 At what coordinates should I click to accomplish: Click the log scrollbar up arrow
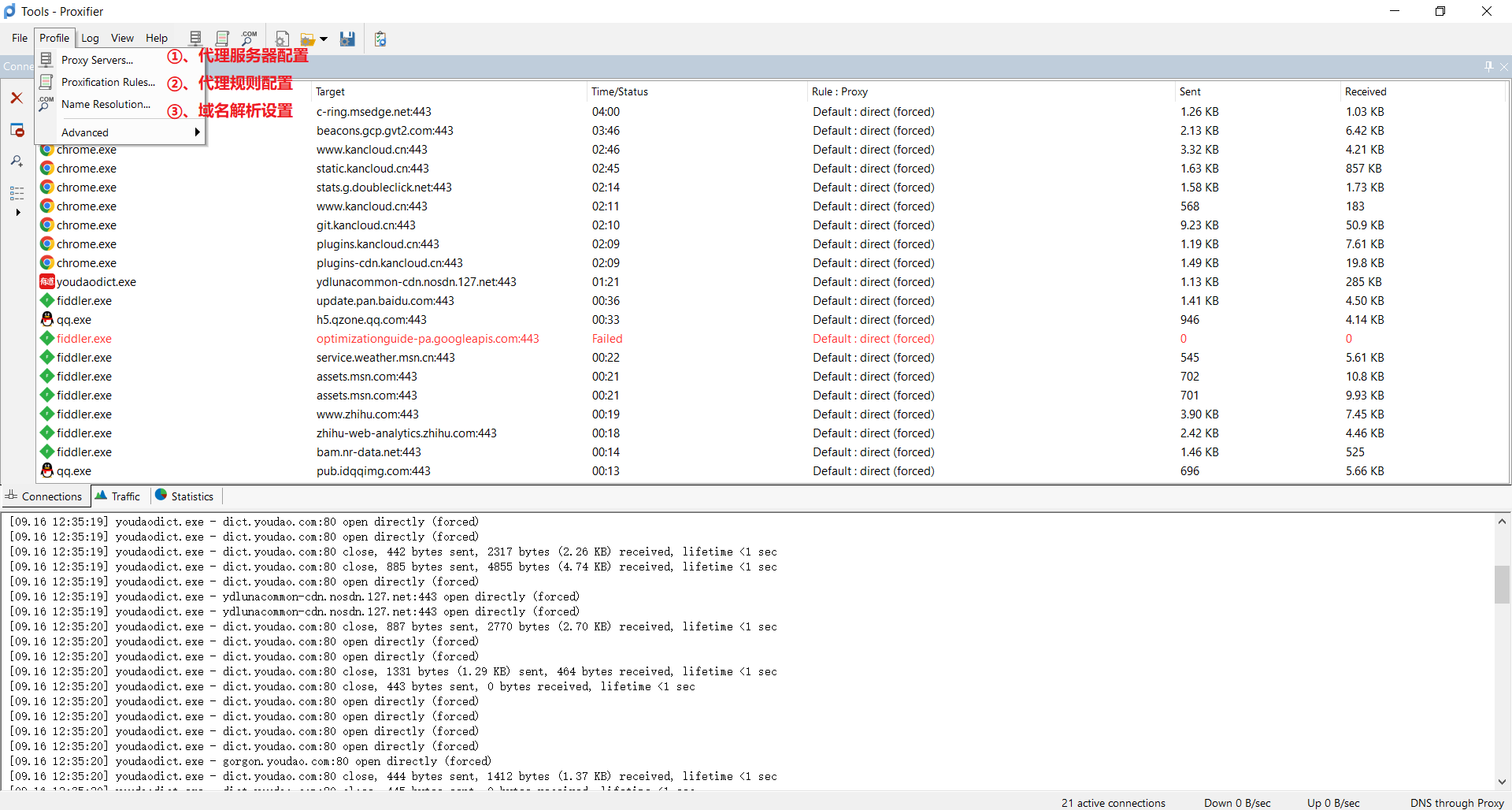pos(1502,521)
